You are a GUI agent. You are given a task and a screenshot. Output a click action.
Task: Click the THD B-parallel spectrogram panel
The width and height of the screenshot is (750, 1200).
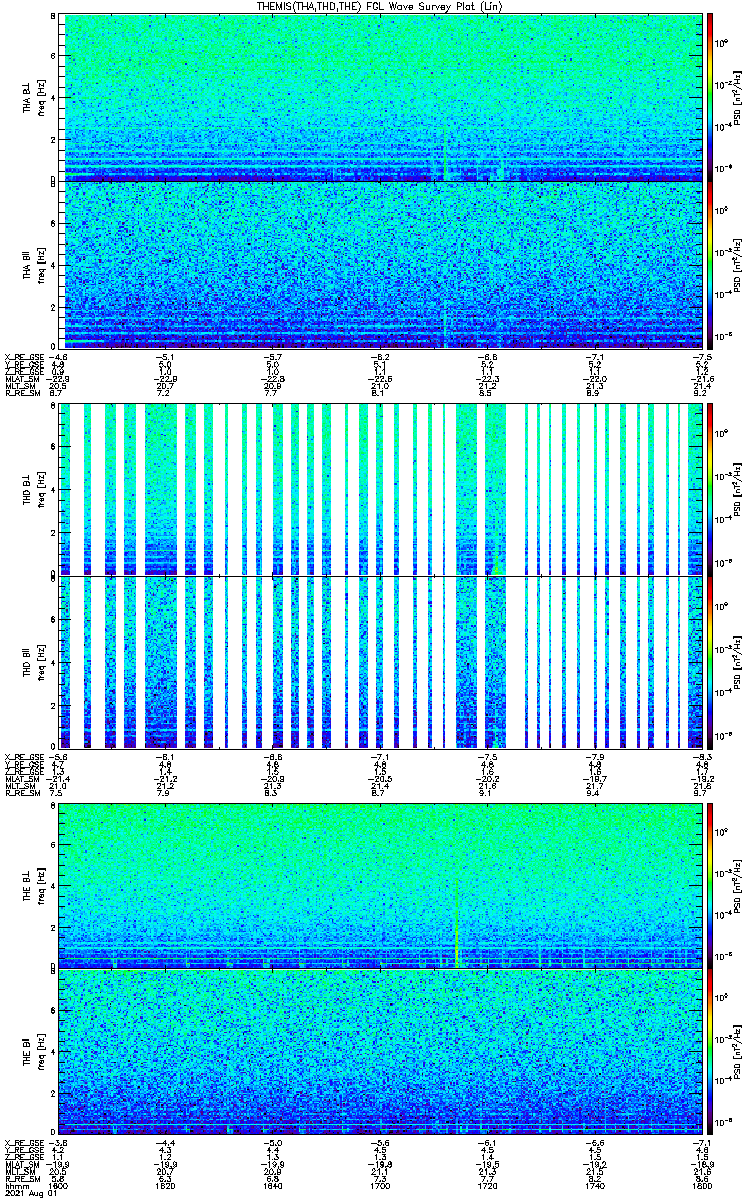click(380, 661)
